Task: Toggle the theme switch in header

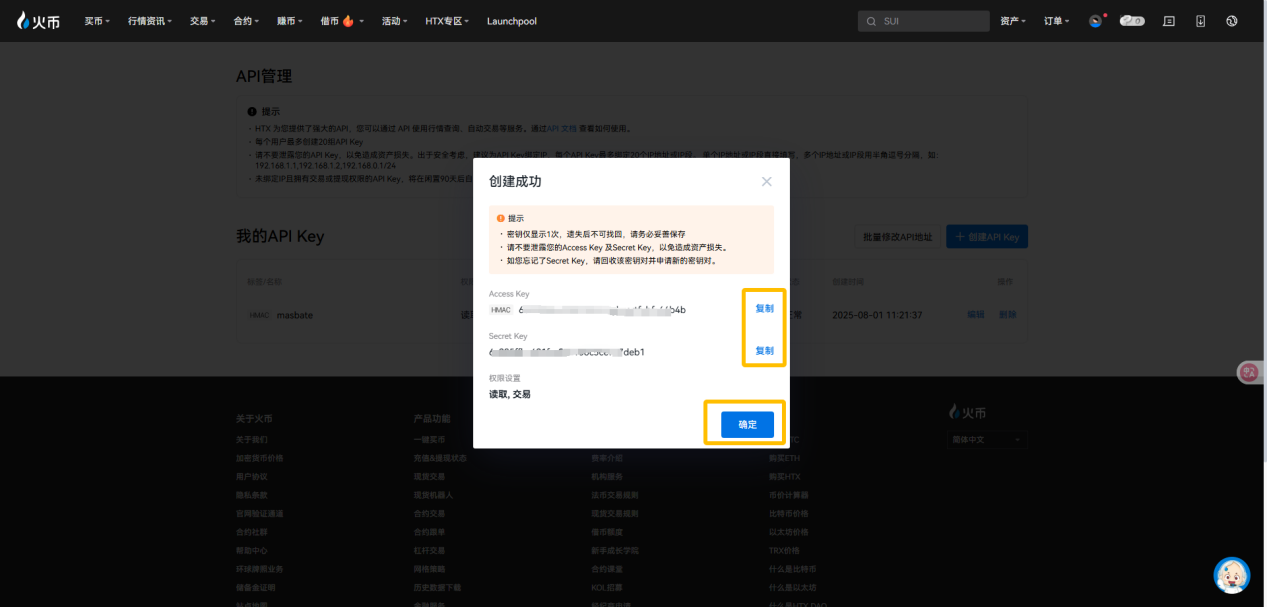Action: pyautogui.click(x=1132, y=20)
